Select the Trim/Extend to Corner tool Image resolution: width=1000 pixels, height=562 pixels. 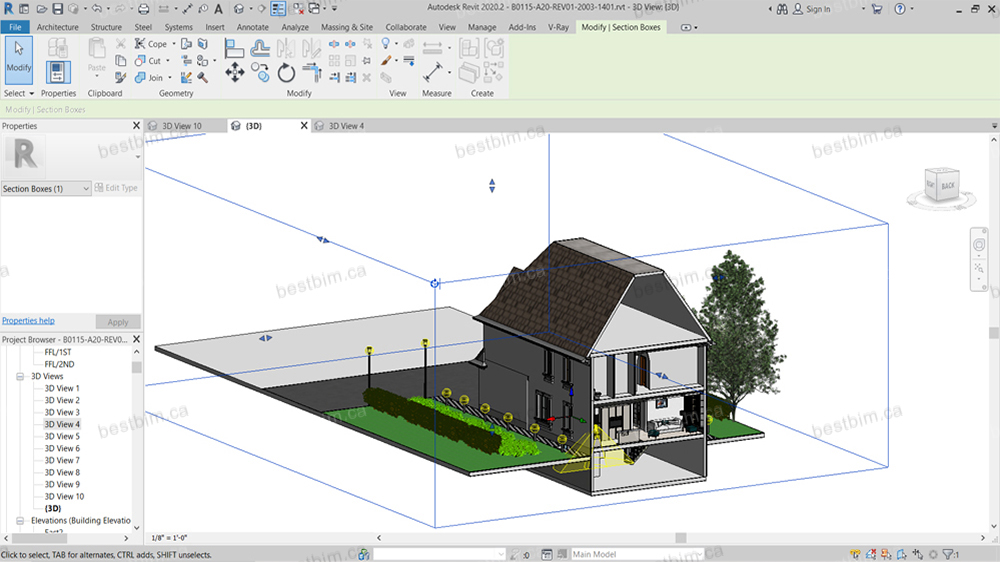point(311,72)
